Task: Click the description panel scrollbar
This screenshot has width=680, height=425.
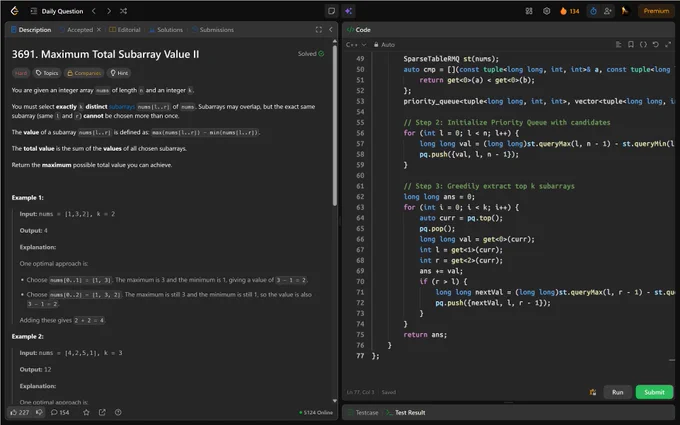Action: point(334,125)
